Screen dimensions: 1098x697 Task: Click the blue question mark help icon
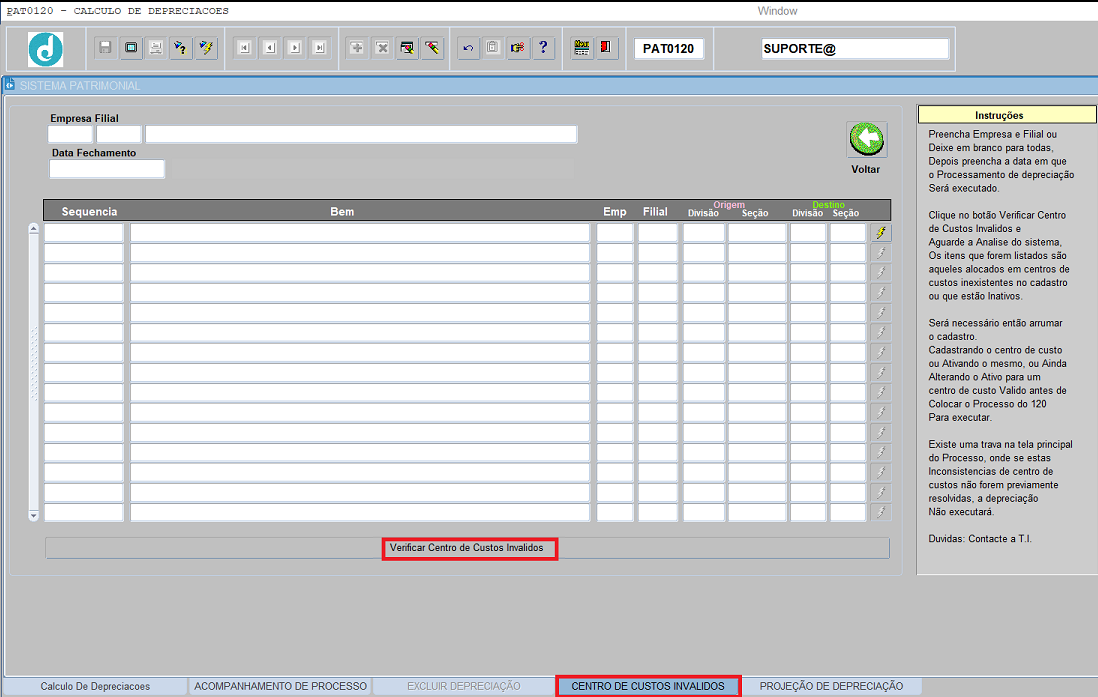543,48
